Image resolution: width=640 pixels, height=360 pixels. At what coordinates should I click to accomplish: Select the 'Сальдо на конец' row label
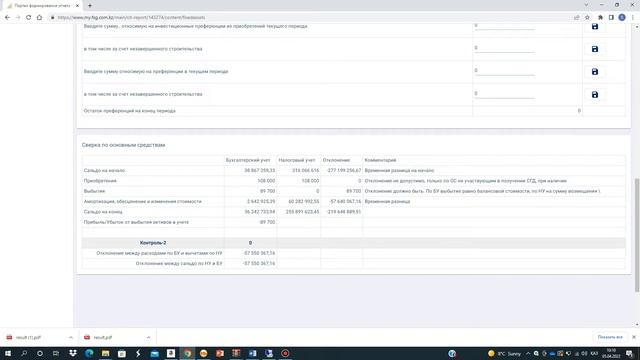point(103,212)
